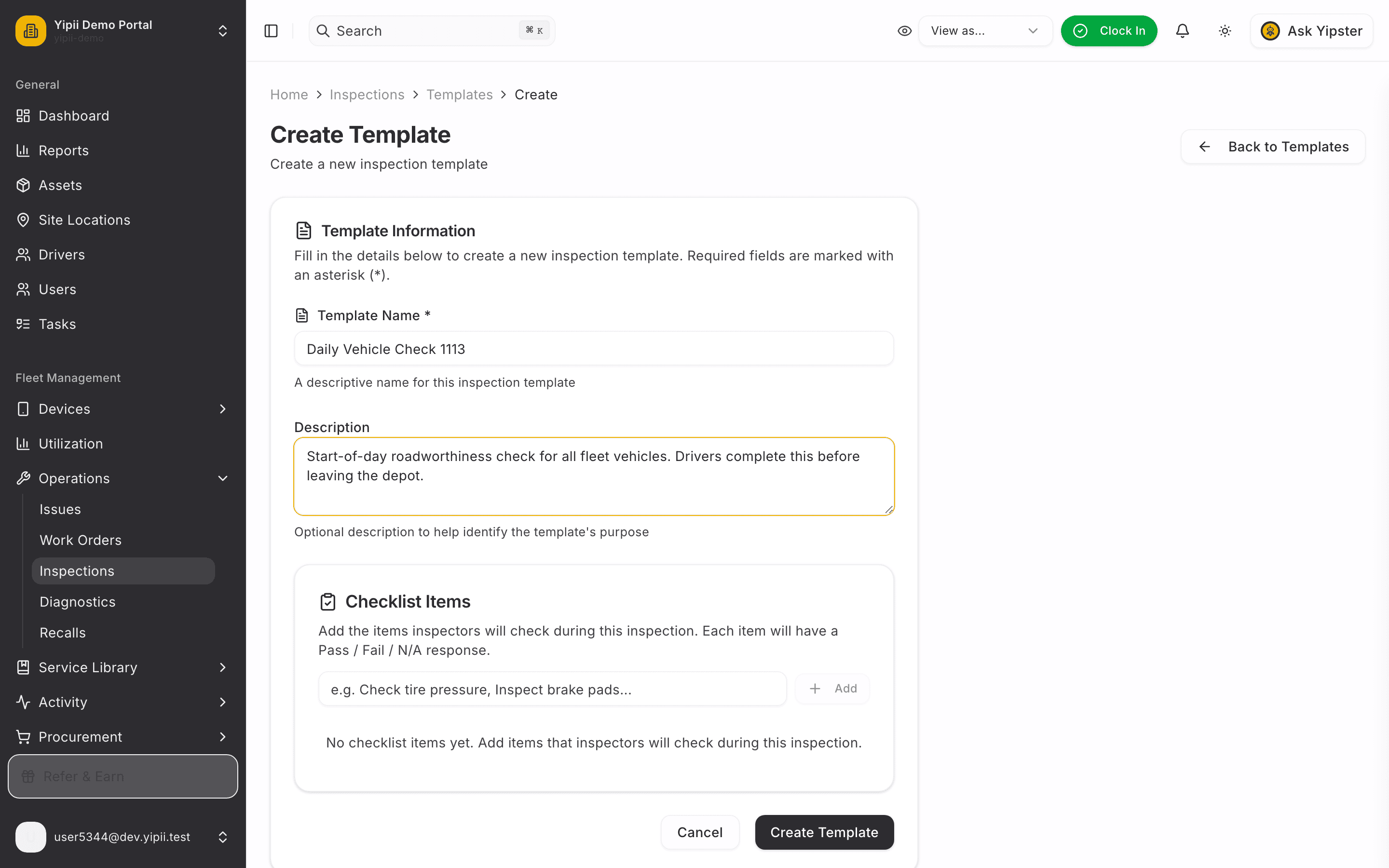Click the eye icon beside View as

pos(905,31)
